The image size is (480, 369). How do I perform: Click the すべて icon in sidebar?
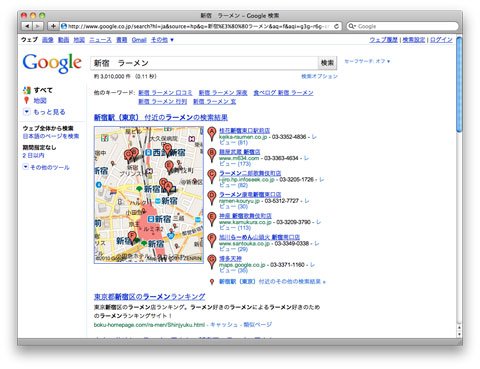[27, 90]
